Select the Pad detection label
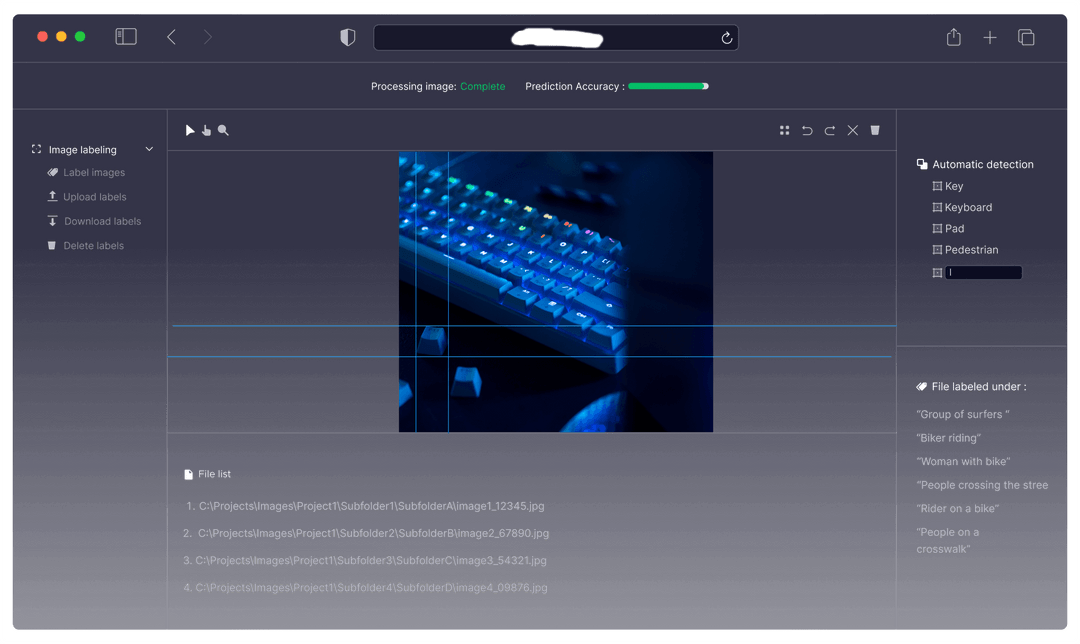This screenshot has width=1080, height=644. 955,229
